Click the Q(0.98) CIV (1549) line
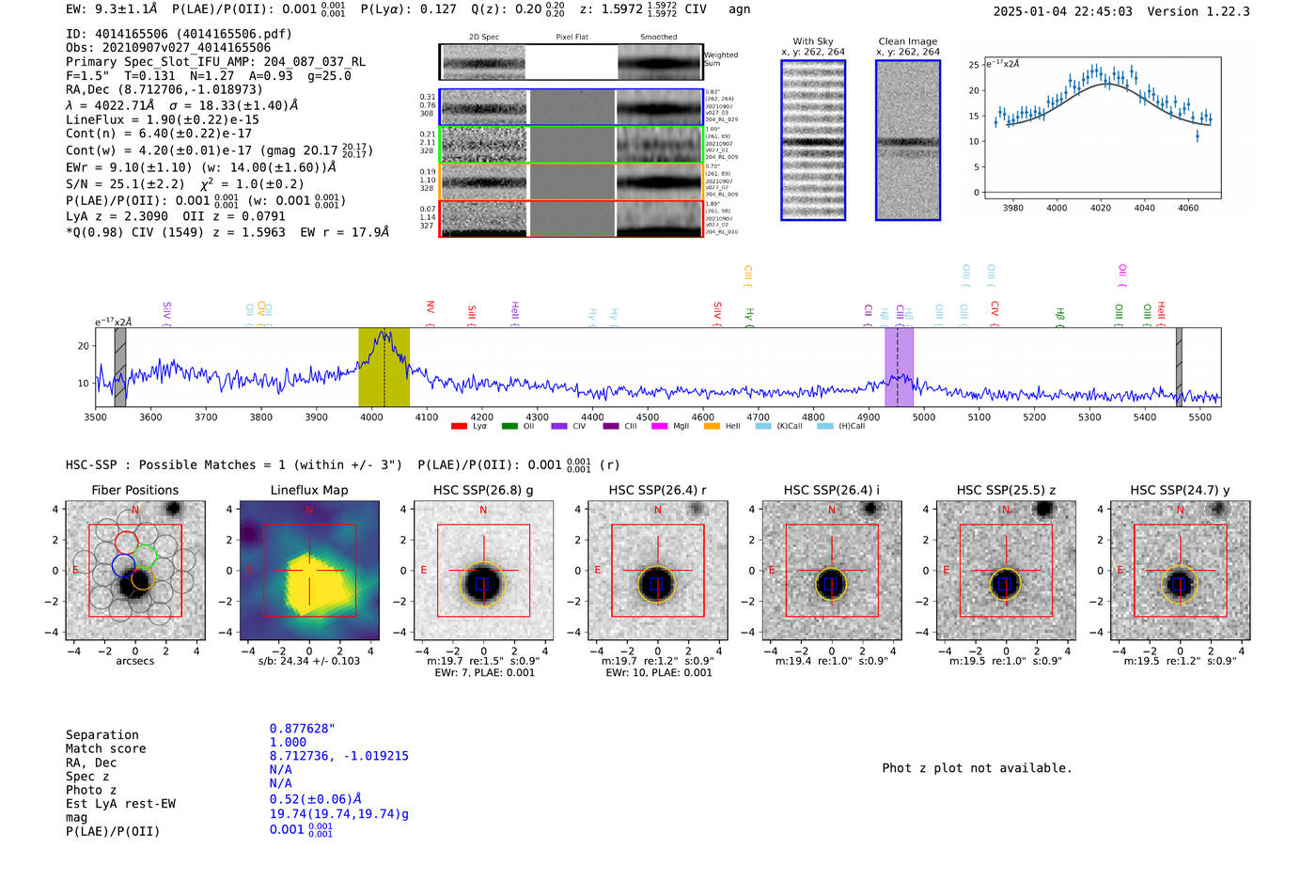 pos(227,232)
